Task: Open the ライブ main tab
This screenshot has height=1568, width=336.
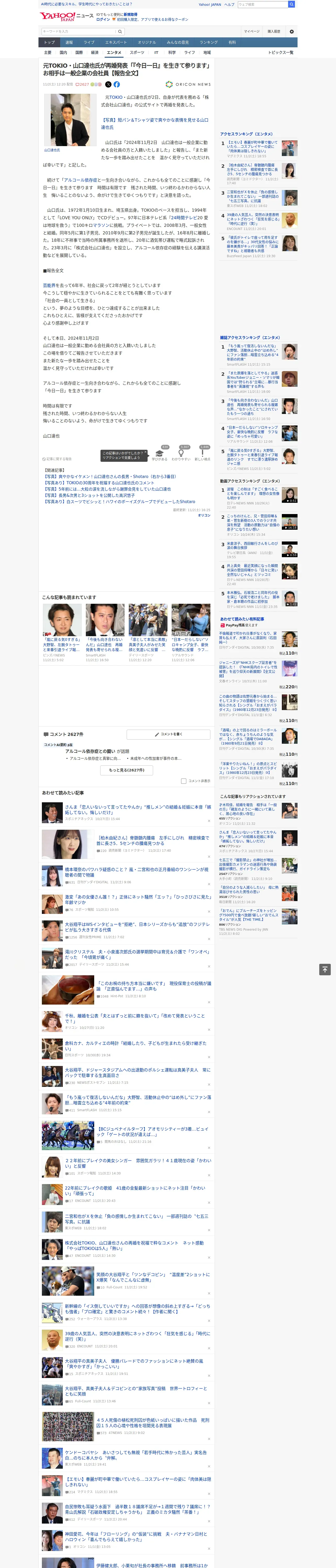Action: (x=89, y=43)
